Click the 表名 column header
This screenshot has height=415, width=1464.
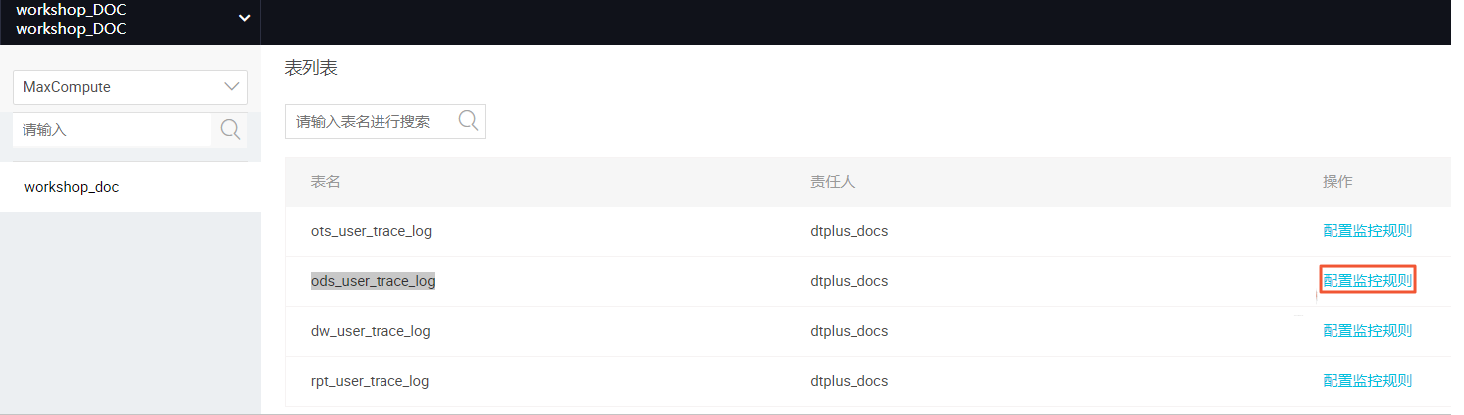tap(326, 181)
